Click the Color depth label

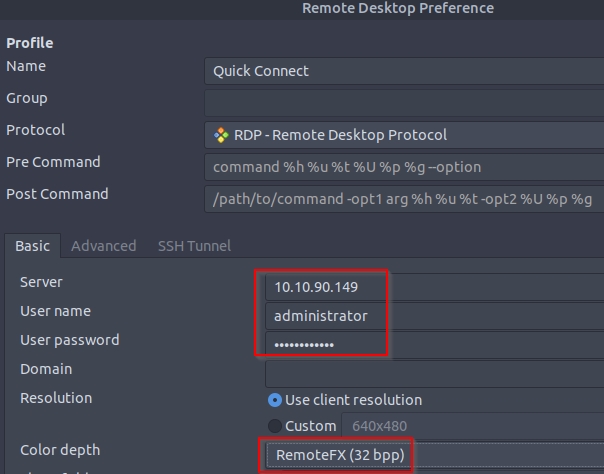[60, 450]
